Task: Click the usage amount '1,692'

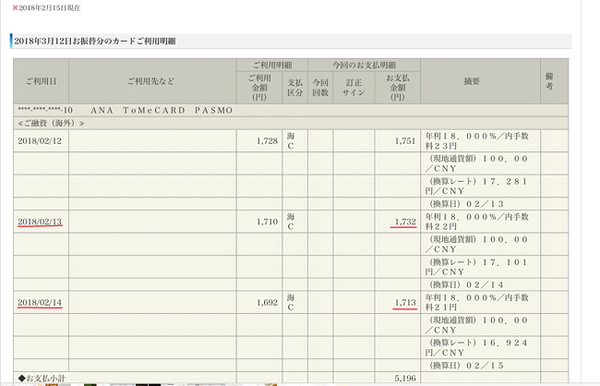Action: pos(267,302)
